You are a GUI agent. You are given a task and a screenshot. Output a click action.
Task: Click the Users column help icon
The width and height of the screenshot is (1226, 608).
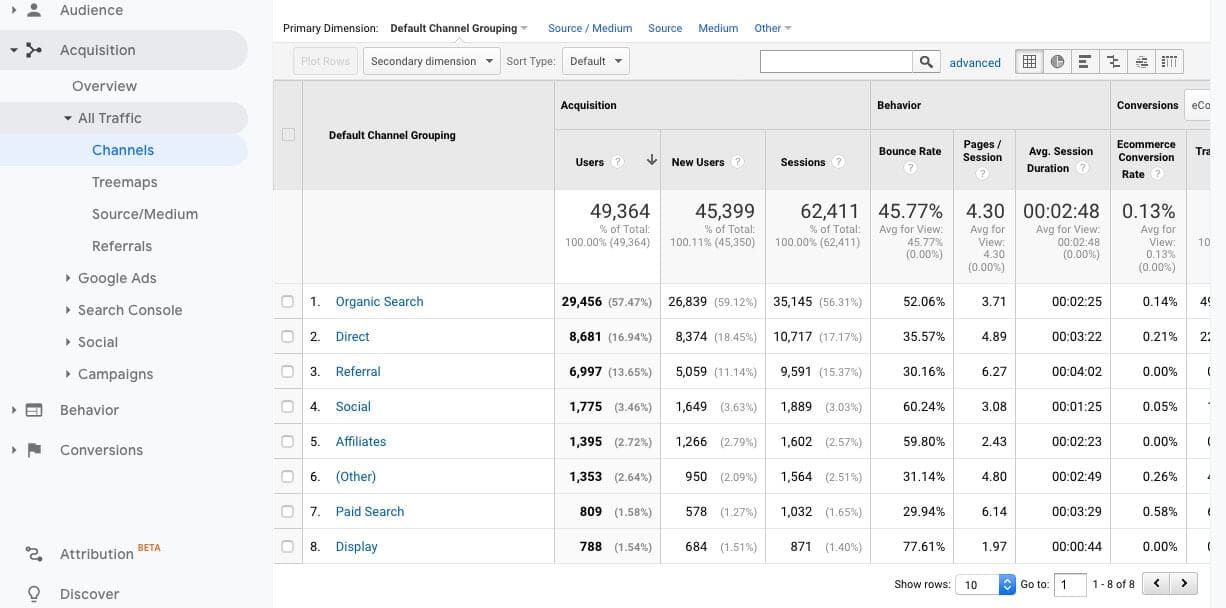tap(618, 162)
